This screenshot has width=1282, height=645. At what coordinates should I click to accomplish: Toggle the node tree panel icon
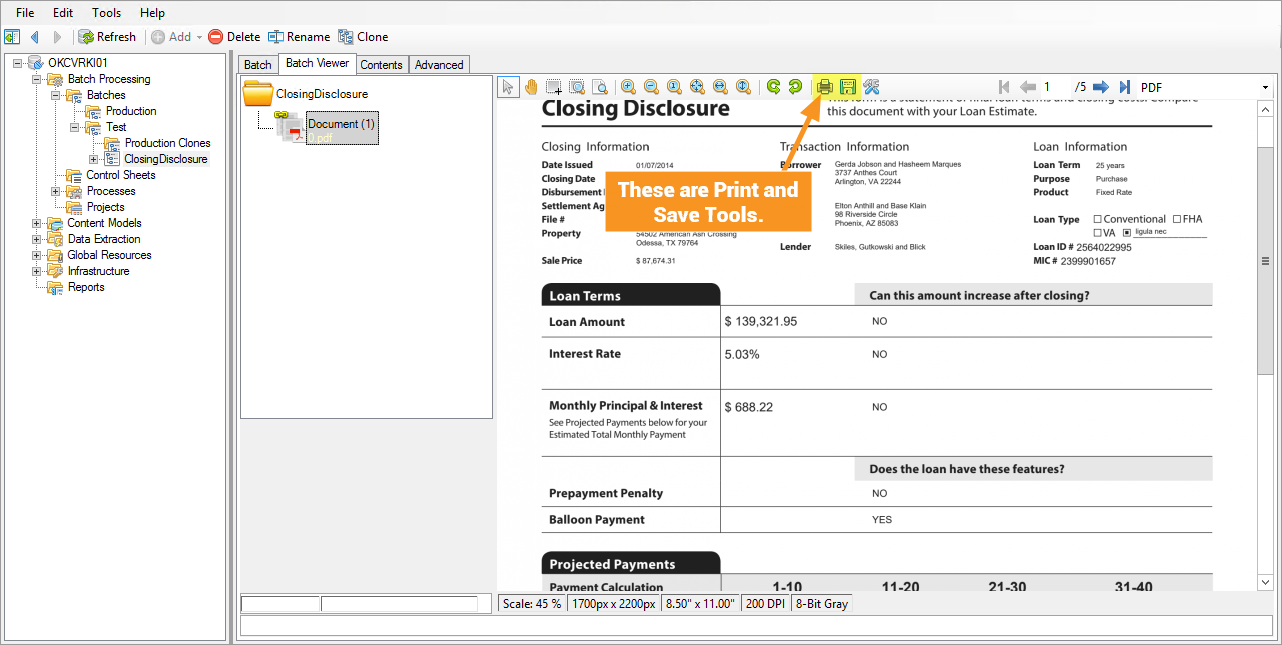coord(12,37)
